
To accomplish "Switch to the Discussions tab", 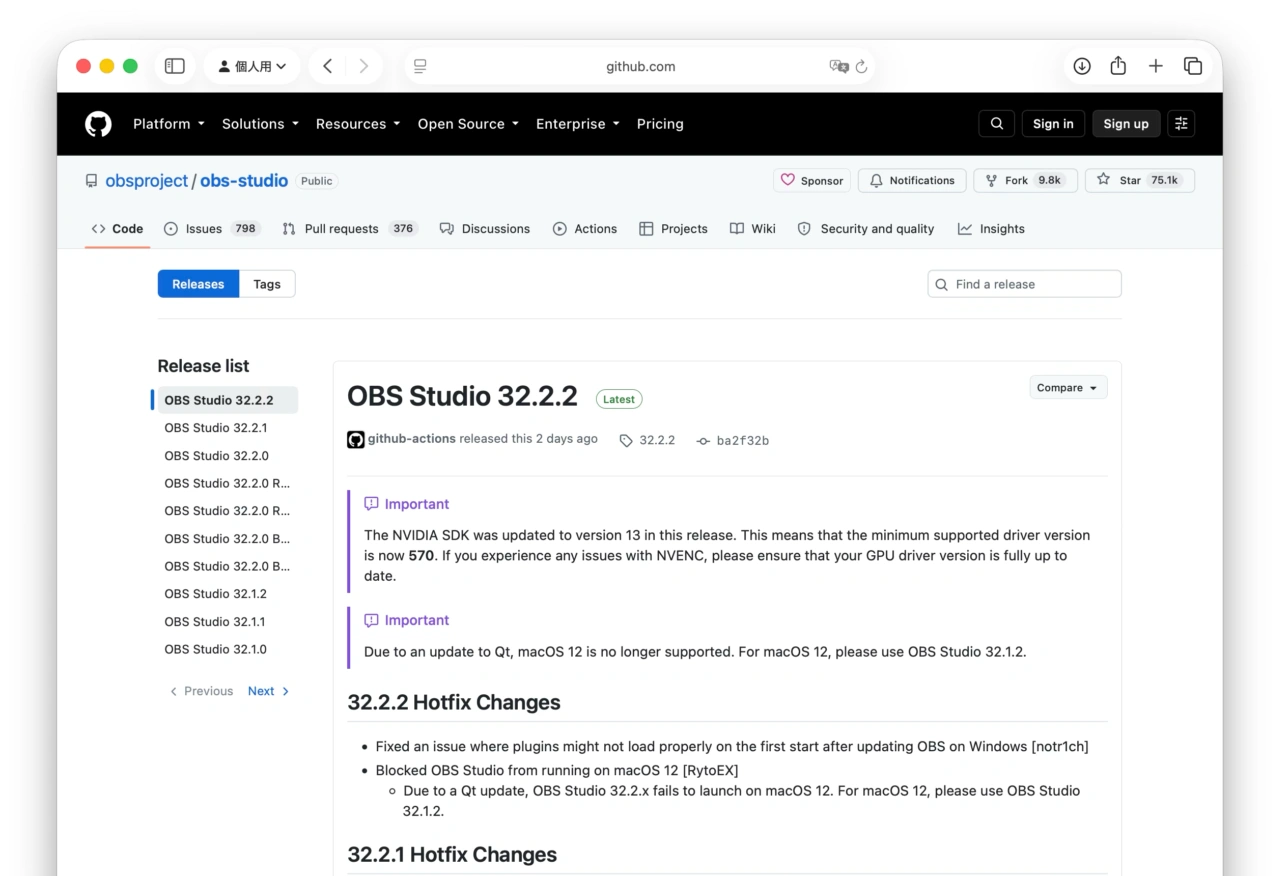I will click(x=485, y=229).
